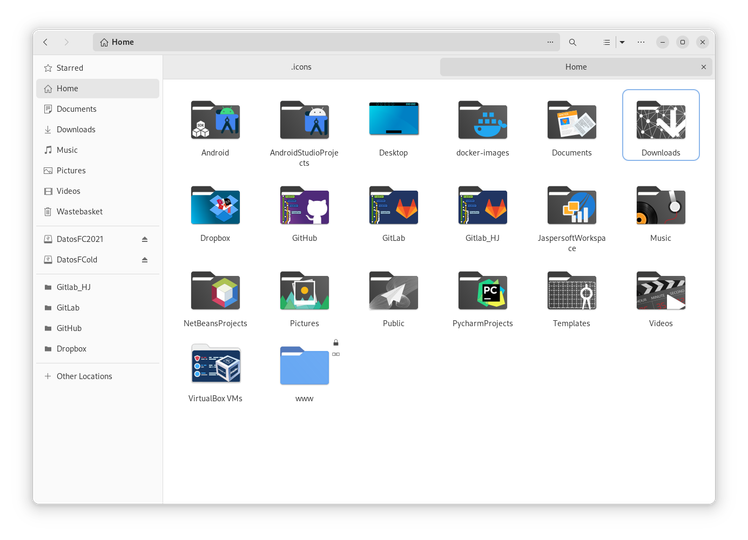748x540 pixels.
Task: Open the www linked folder
Action: (x=304, y=365)
